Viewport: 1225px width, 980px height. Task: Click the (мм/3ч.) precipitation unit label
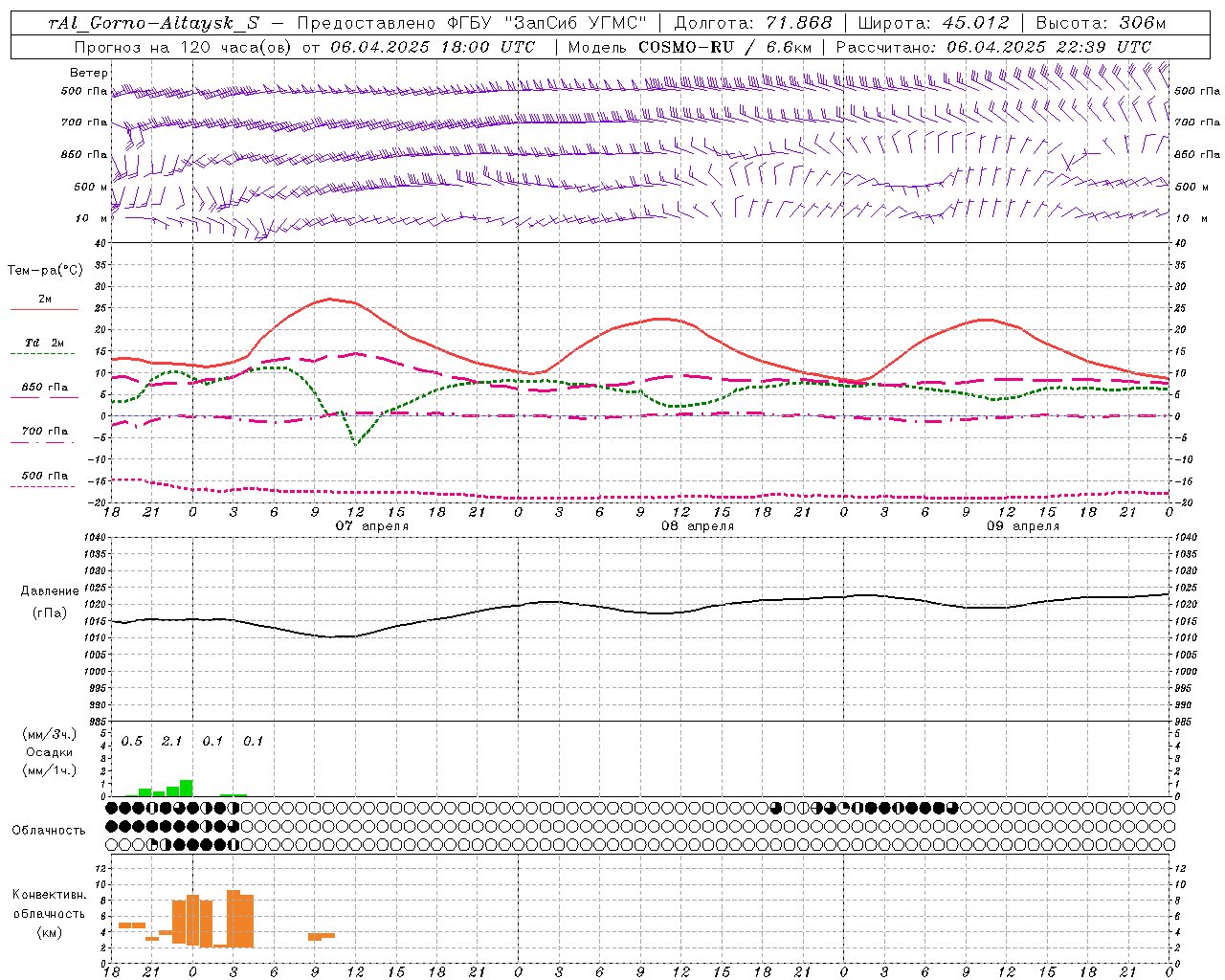[x=49, y=734]
